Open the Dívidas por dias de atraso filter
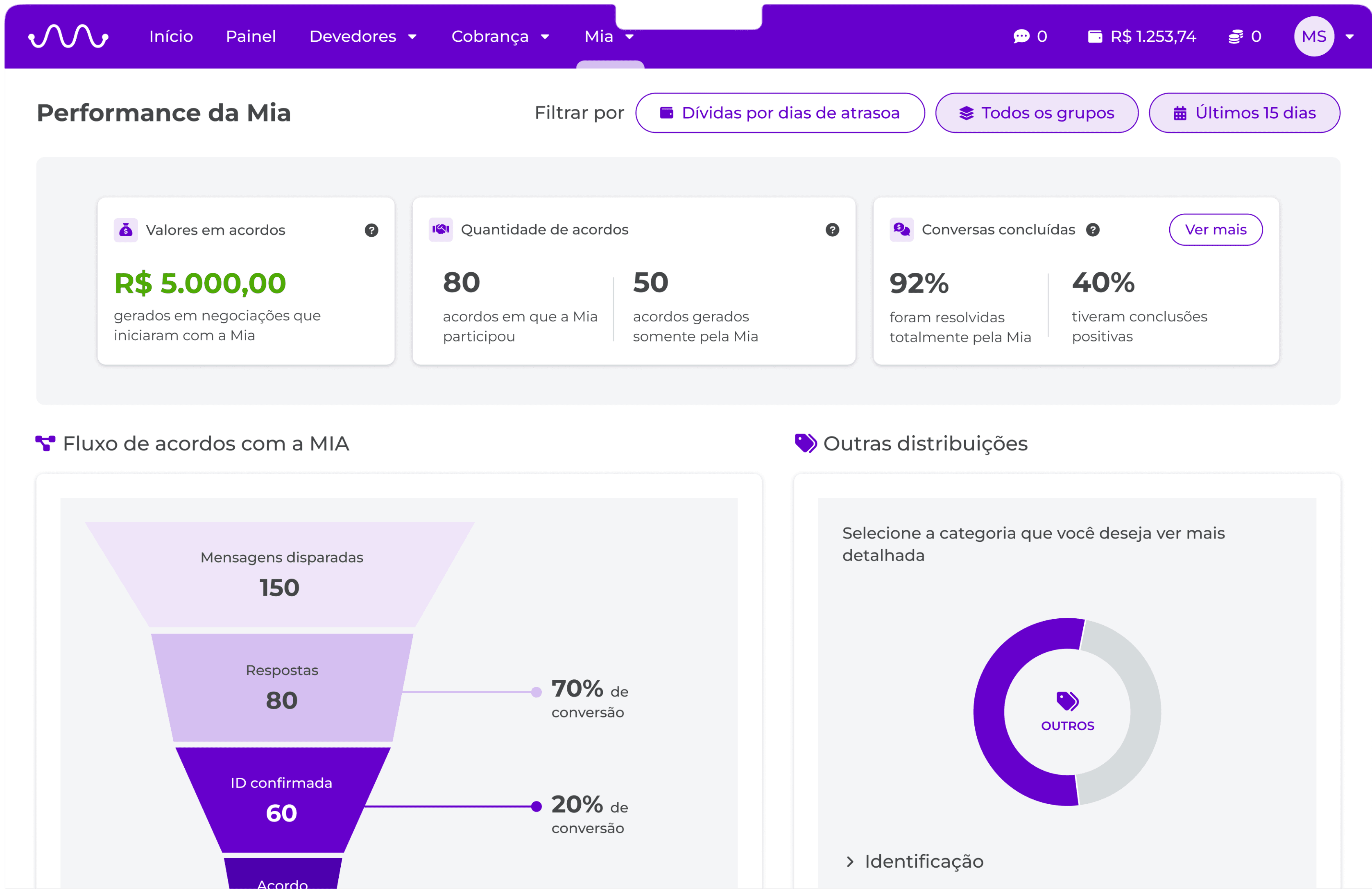 (x=780, y=113)
